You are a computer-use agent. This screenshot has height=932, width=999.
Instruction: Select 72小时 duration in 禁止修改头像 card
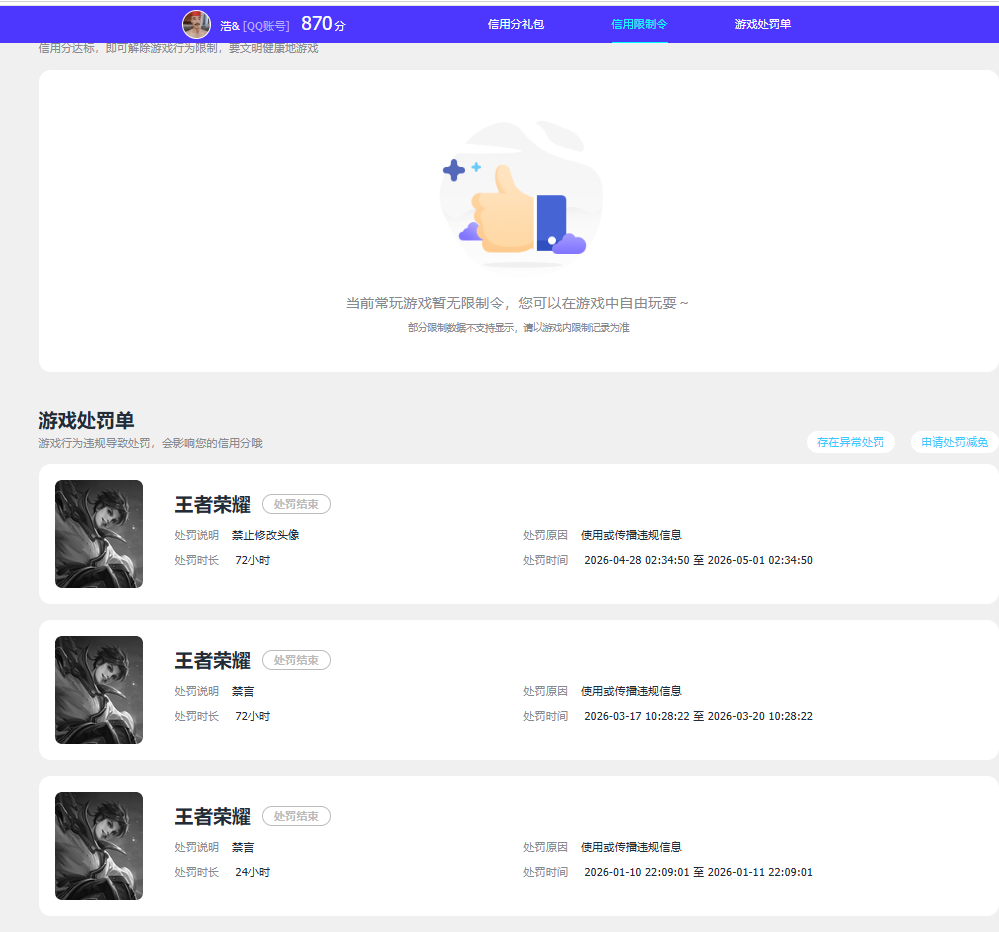pos(252,560)
